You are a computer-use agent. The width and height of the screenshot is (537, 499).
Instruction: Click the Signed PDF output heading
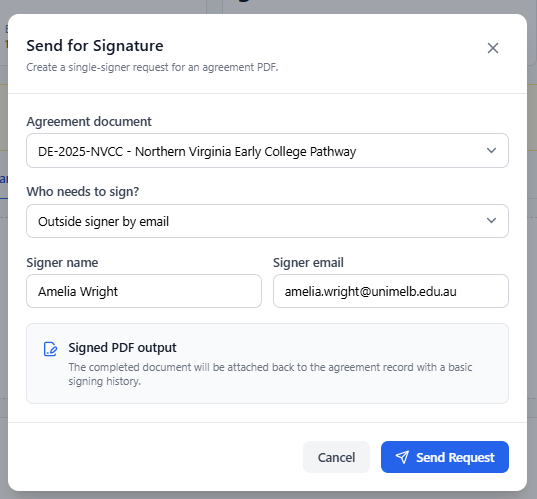[122, 348]
